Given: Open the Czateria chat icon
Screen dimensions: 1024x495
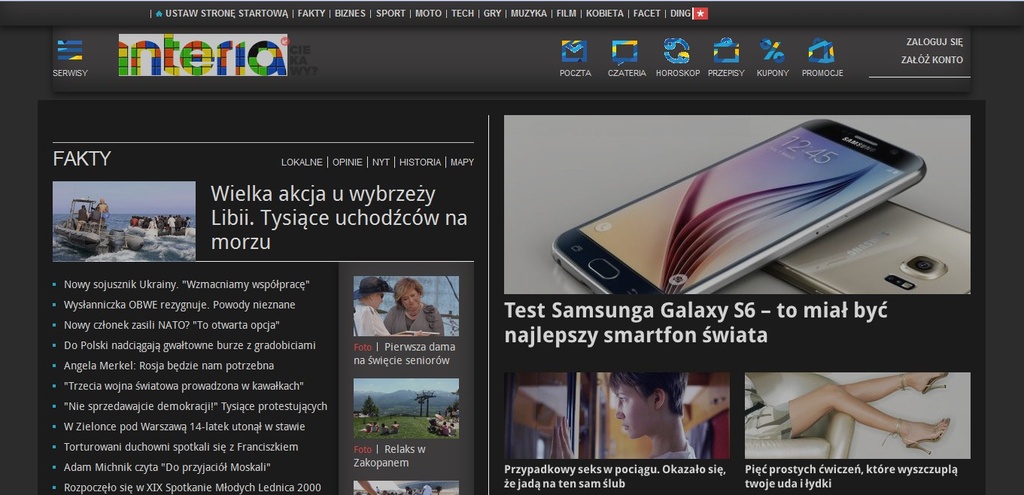Looking at the screenshot, I should (x=625, y=51).
